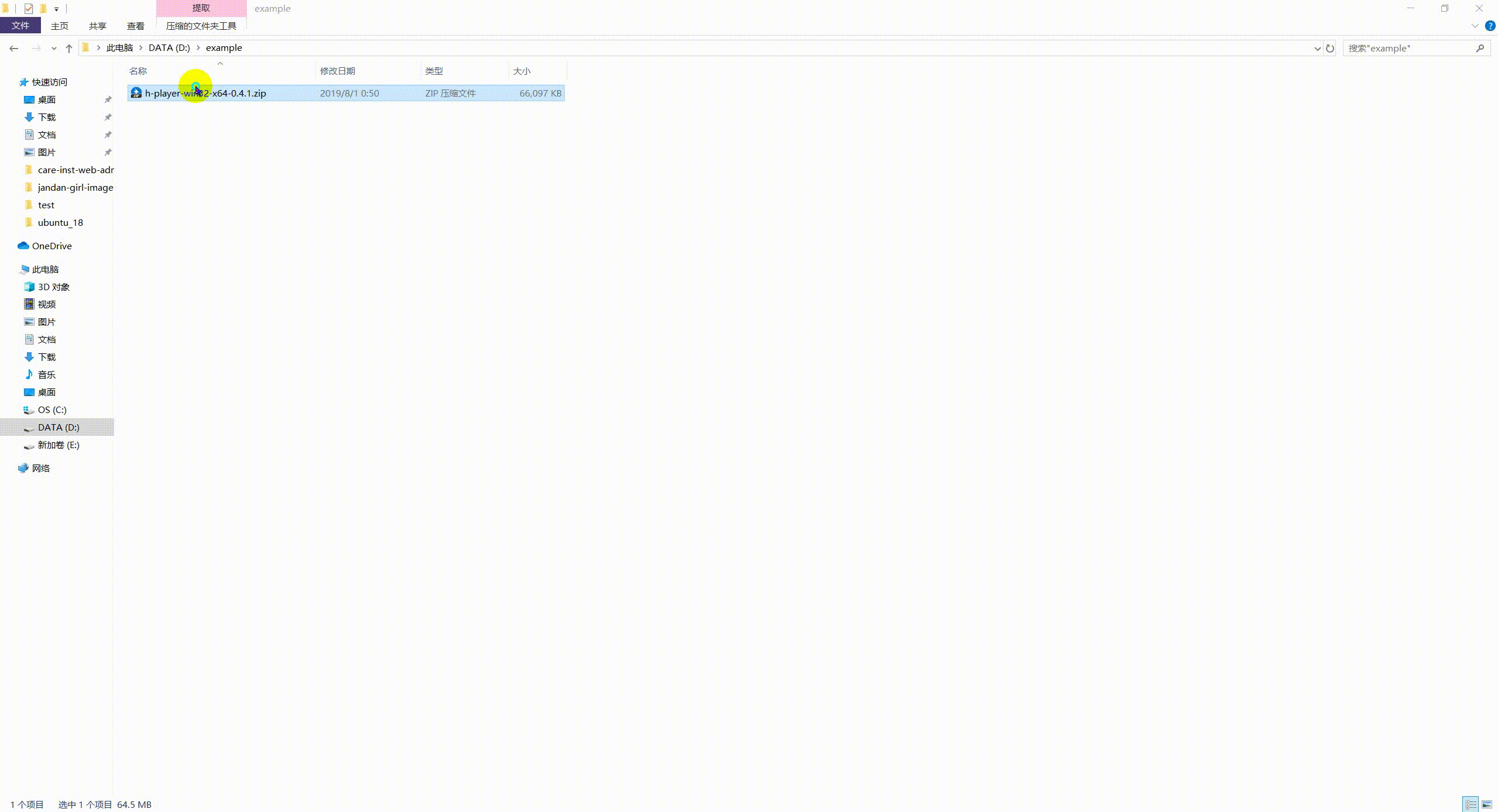Open the Customize Quick Access Toolbar dropdown

(56, 9)
